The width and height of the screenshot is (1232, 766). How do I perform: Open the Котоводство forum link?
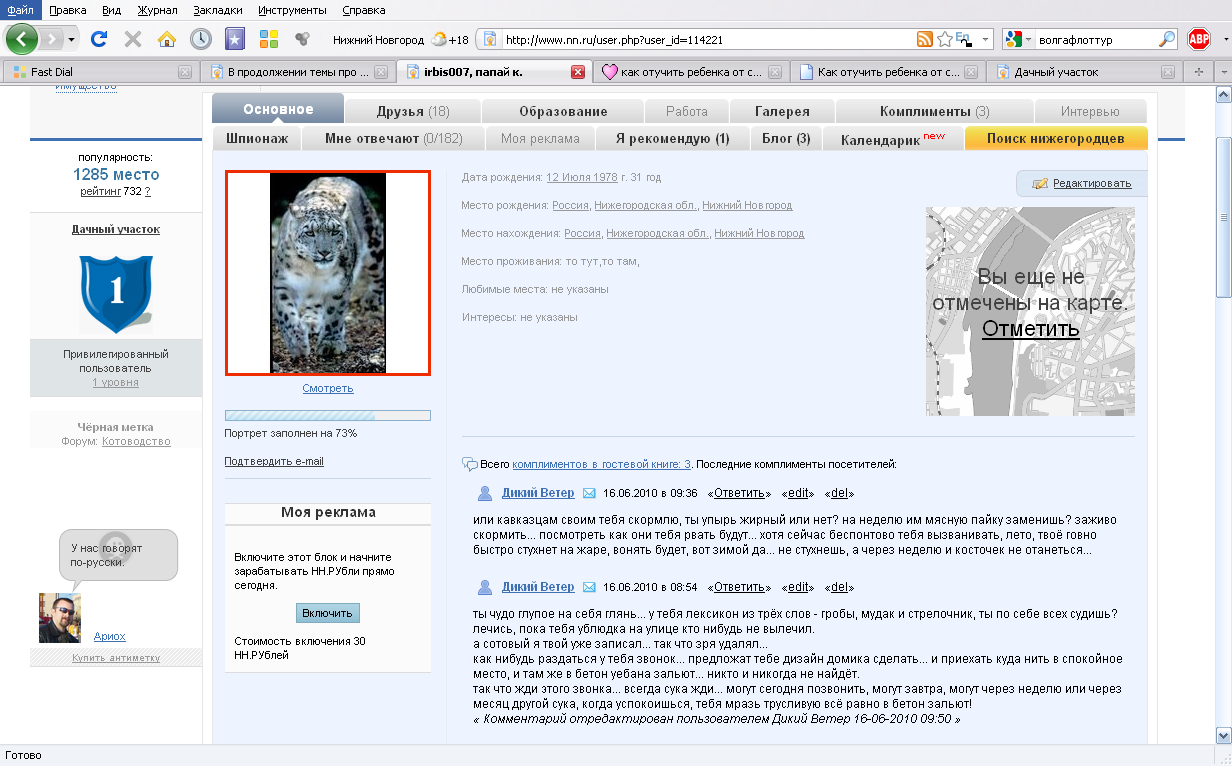pyautogui.click(x=136, y=442)
